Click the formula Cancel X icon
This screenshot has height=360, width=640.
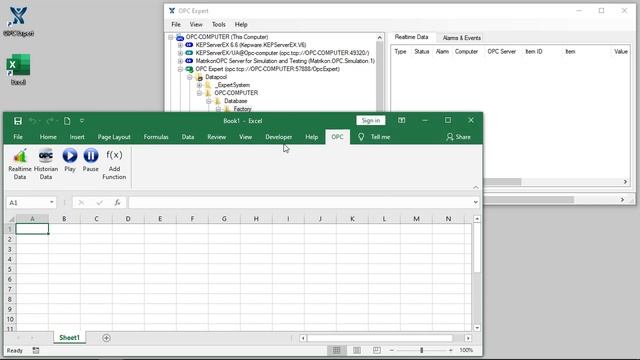(x=81, y=202)
